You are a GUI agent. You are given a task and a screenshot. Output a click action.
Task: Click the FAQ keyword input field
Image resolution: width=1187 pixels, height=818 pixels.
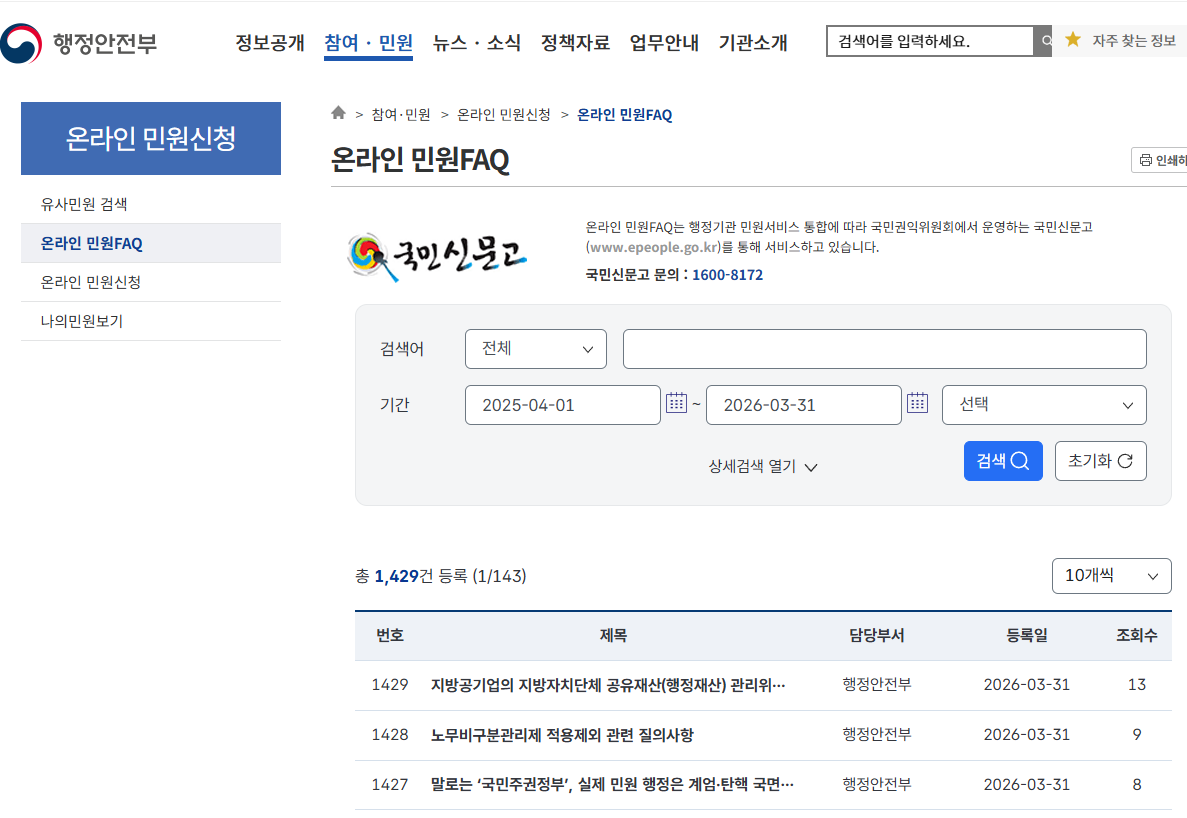[x=884, y=349]
